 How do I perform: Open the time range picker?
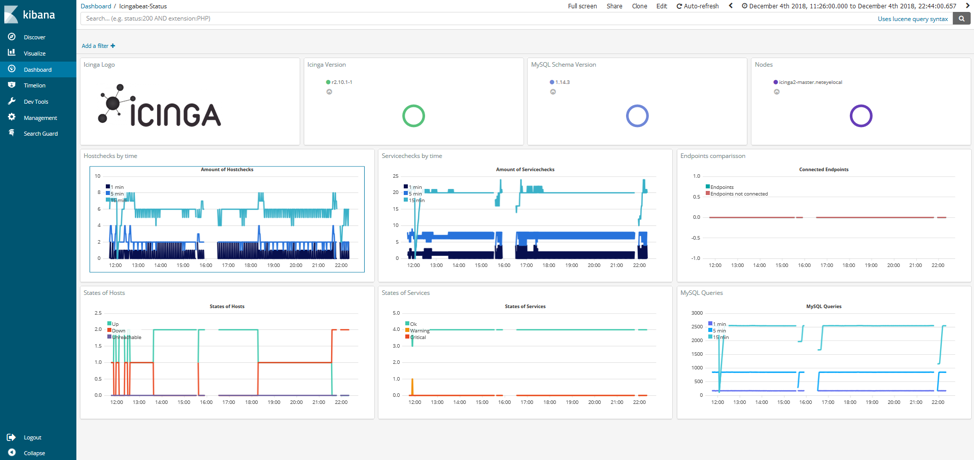coord(849,6)
